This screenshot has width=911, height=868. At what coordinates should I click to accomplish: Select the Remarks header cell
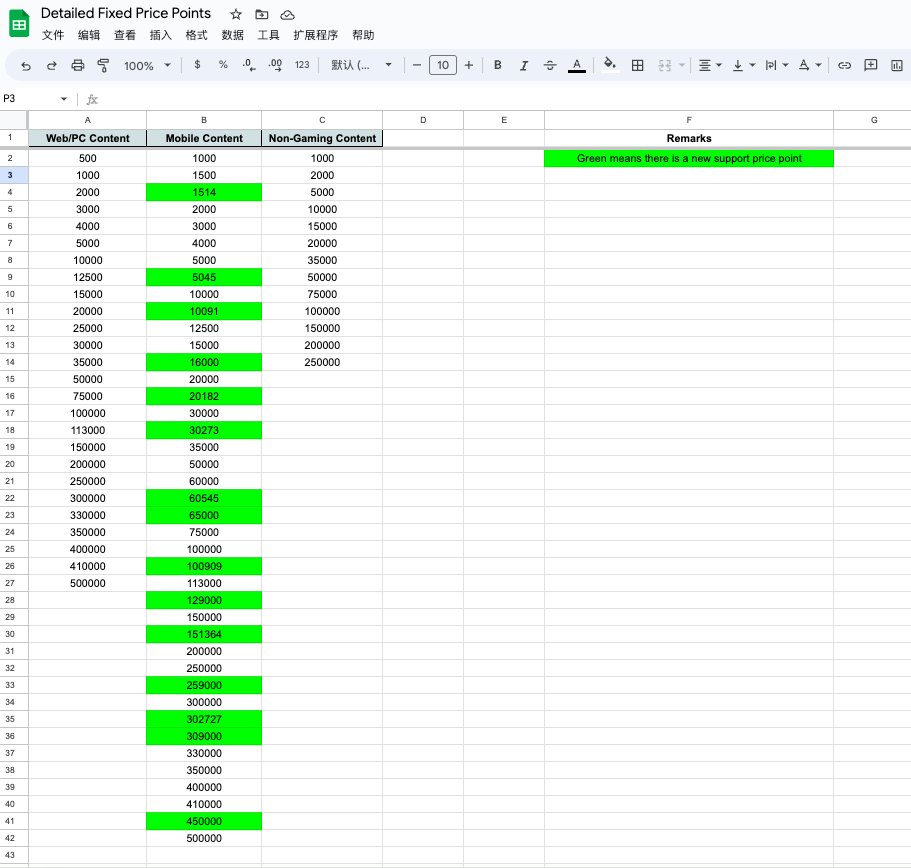click(x=689, y=138)
